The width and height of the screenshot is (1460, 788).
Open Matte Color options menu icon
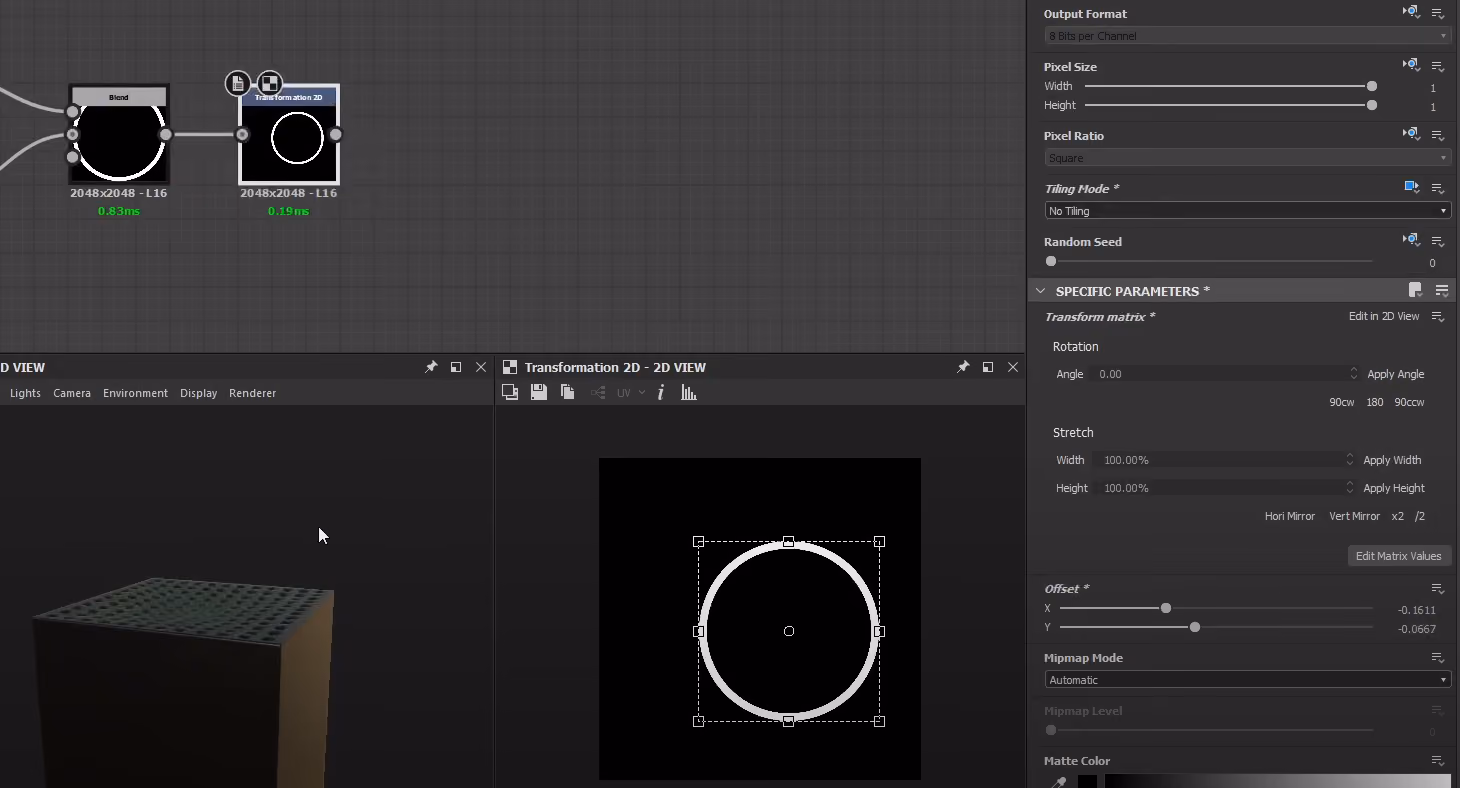tap(1438, 761)
